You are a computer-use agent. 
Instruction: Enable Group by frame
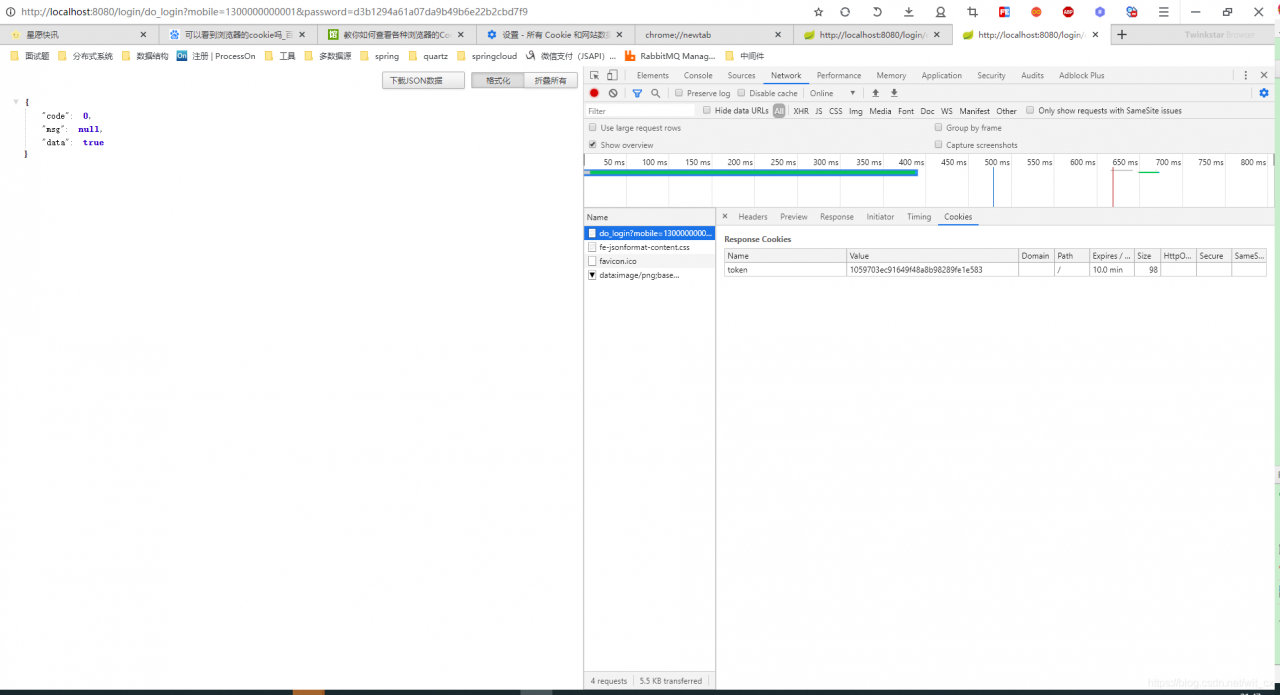click(938, 128)
